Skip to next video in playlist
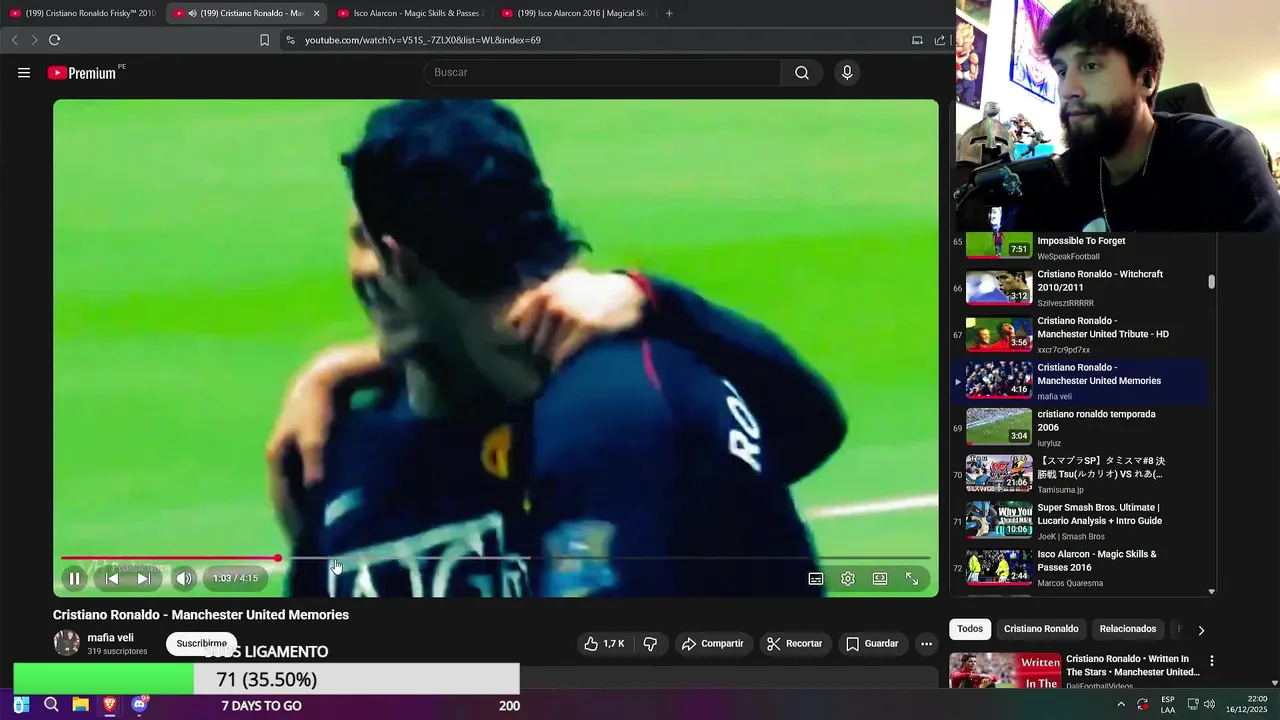The height and width of the screenshot is (720, 1280). 143,578
